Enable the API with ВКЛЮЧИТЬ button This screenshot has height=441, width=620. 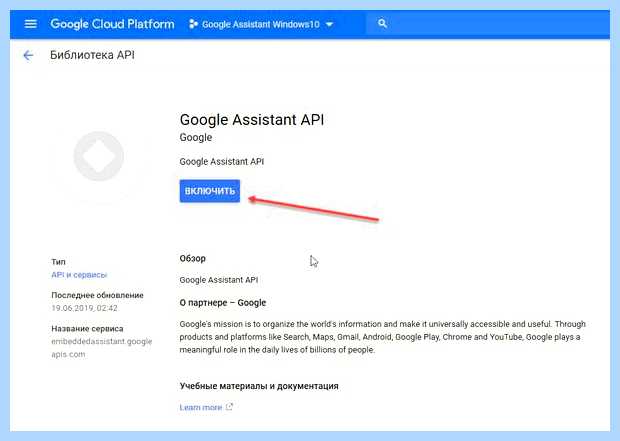[210, 191]
